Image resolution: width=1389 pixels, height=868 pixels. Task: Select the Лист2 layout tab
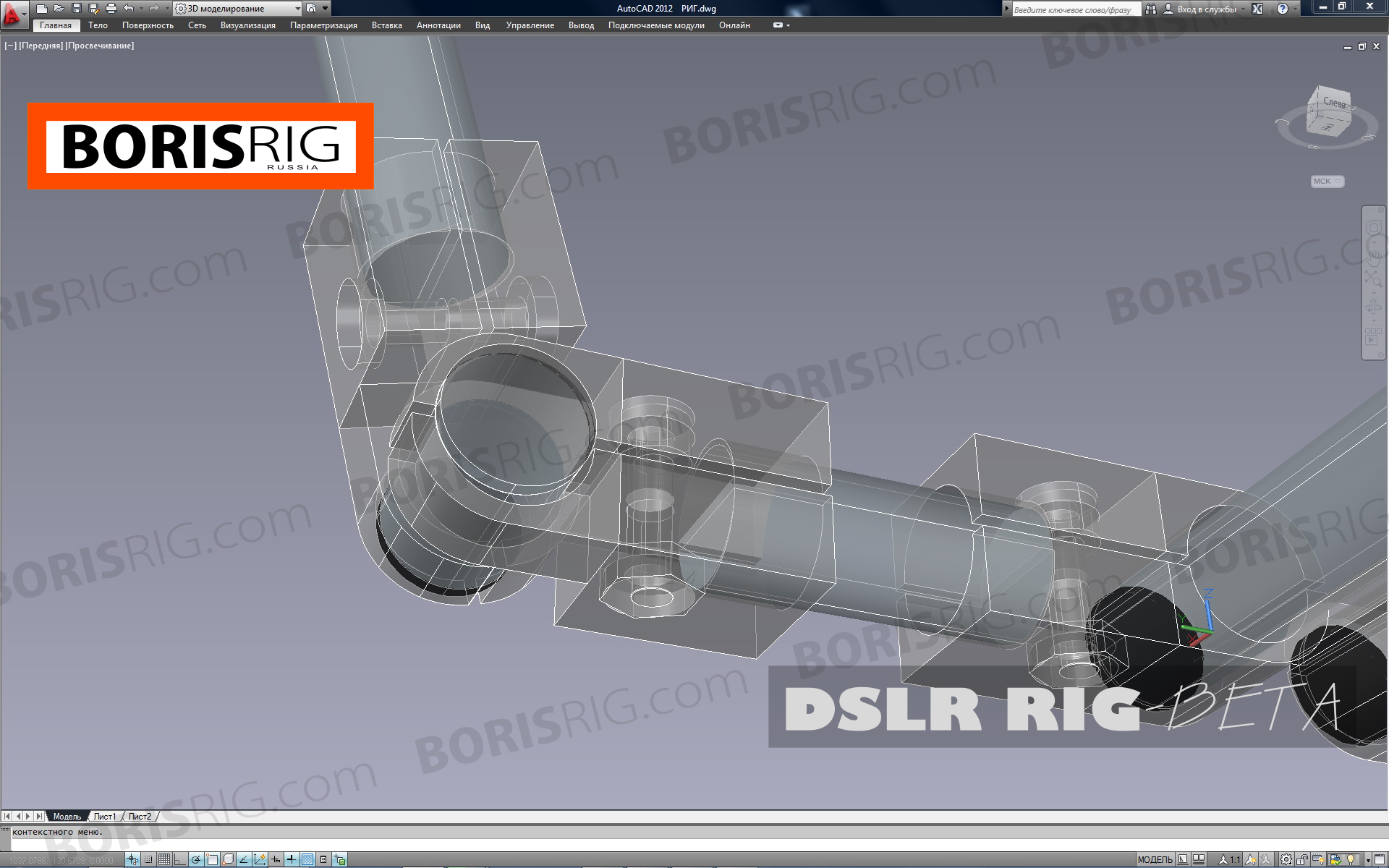140,817
